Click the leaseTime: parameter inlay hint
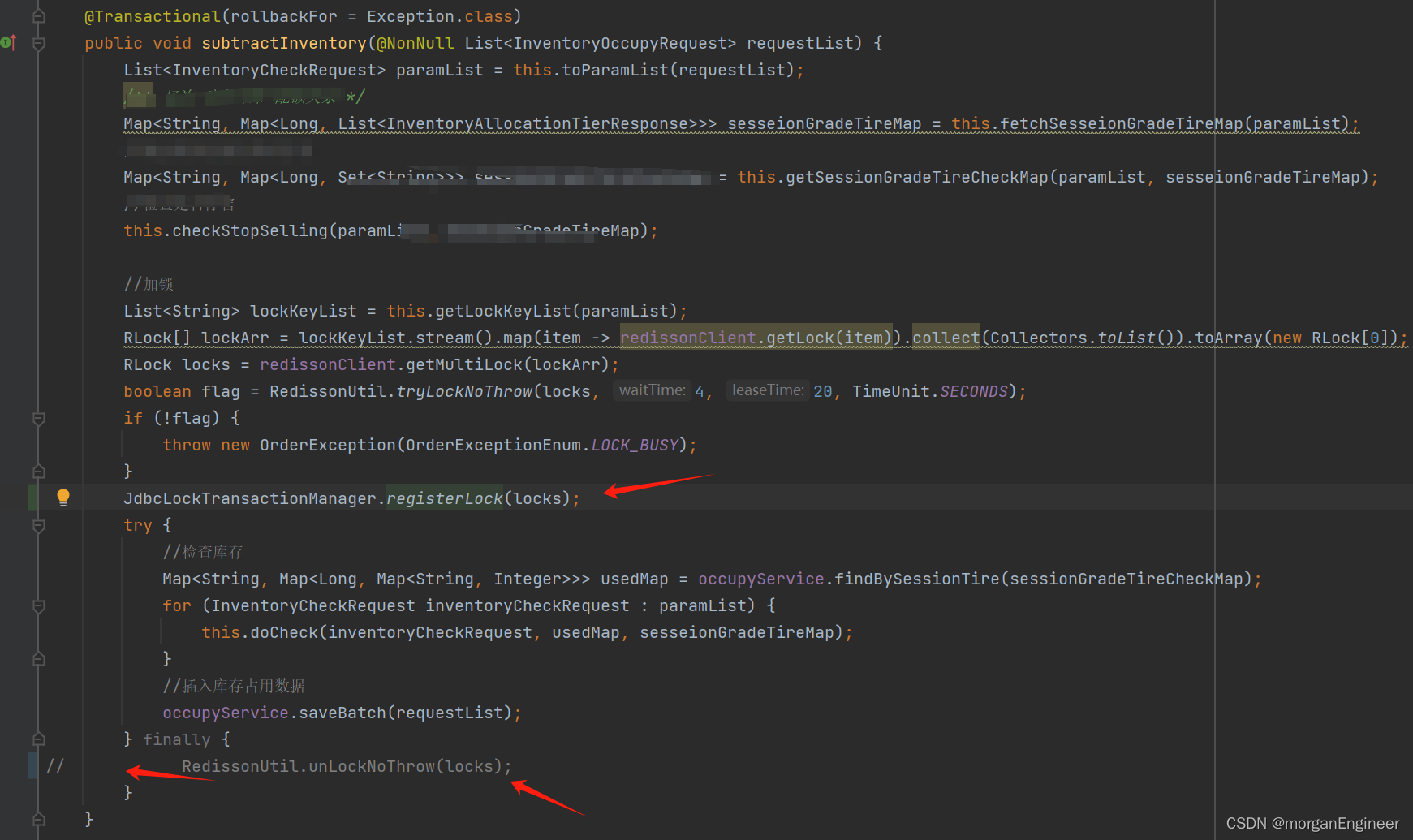Screen dimensions: 1413x840 768,390
